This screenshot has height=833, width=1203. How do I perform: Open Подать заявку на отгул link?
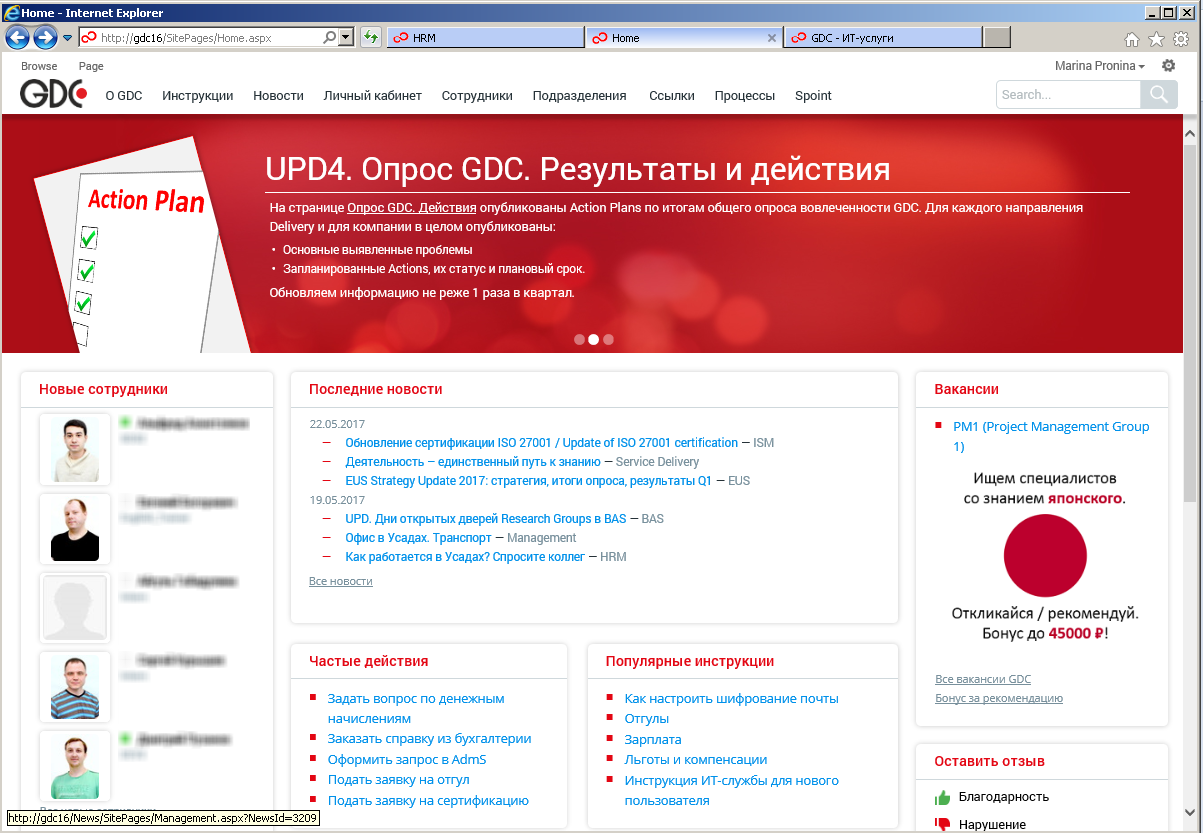pos(398,779)
